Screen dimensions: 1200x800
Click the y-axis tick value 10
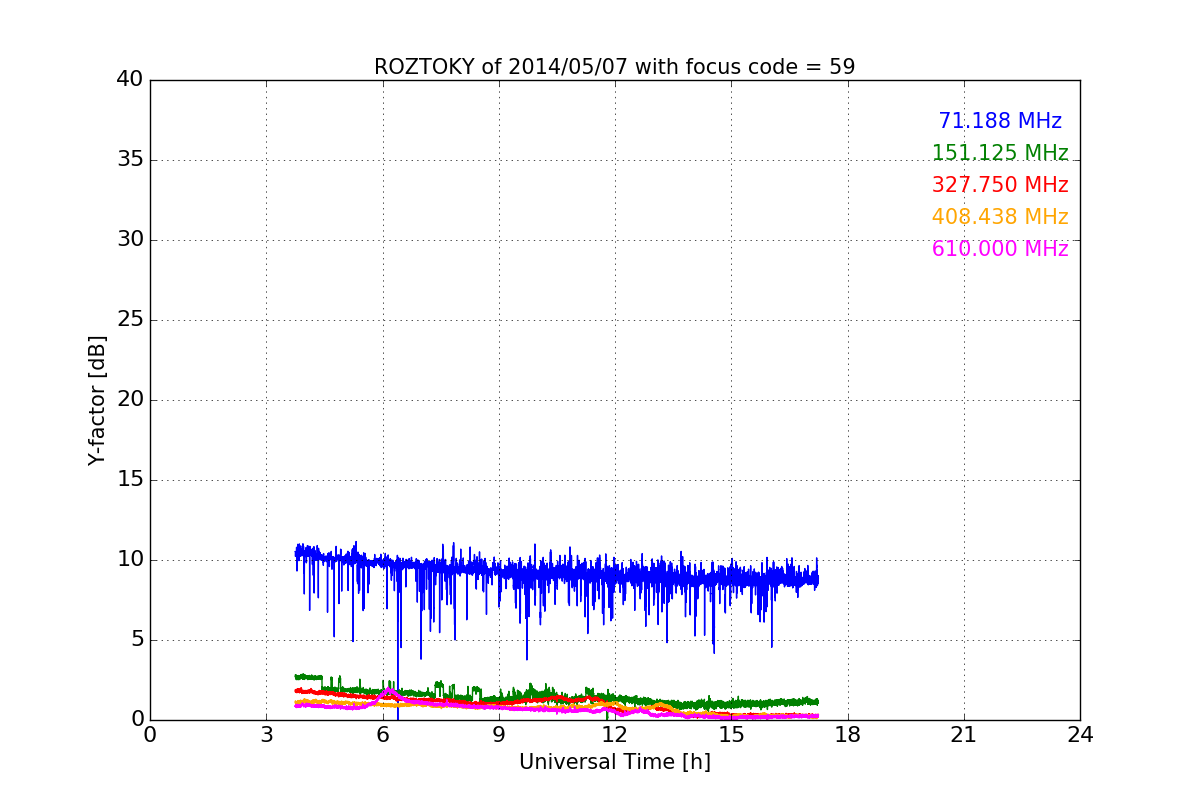129,560
